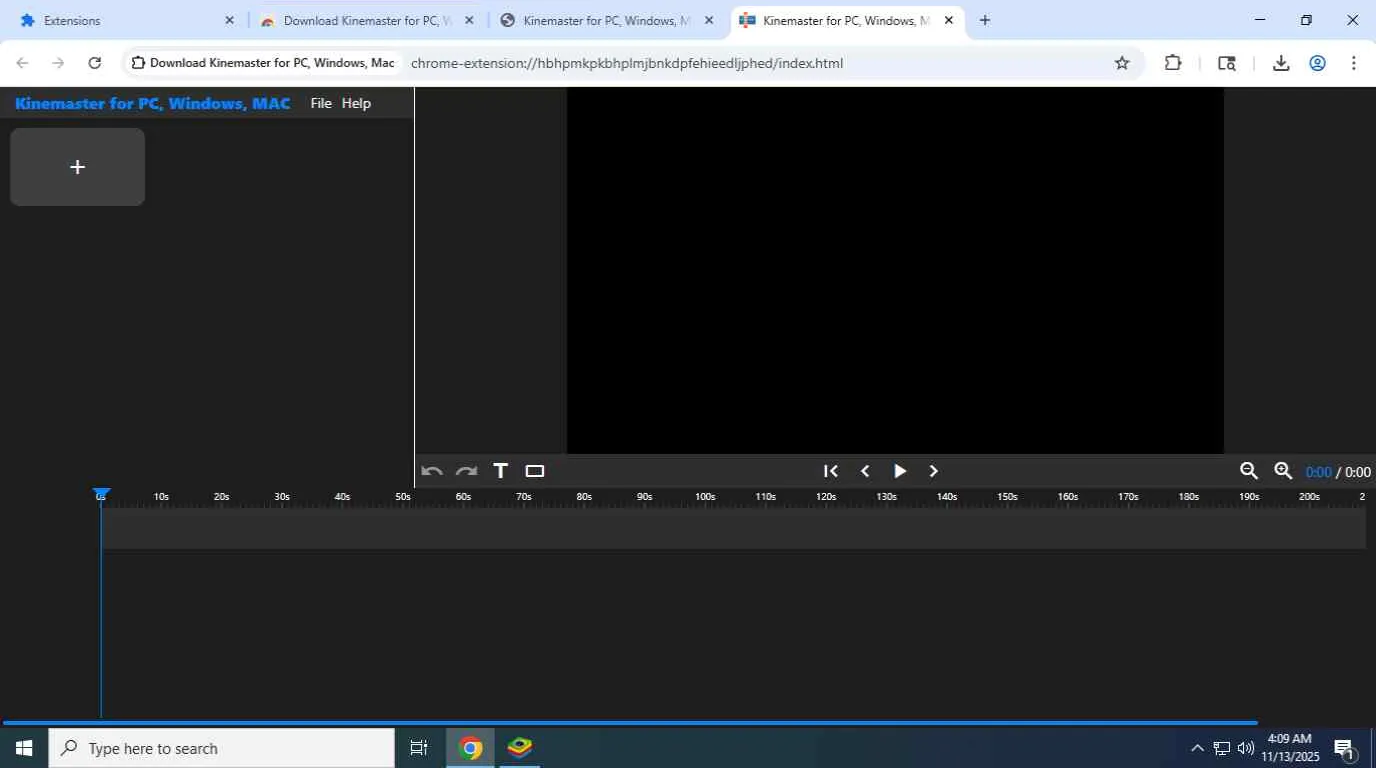Viewport: 1376px width, 768px height.
Task: Redo the last undone edit
Action: pyautogui.click(x=466, y=471)
